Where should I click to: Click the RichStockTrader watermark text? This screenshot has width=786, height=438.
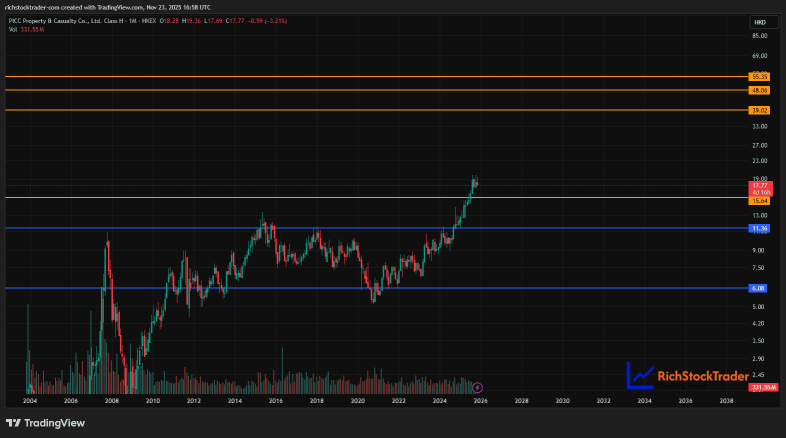point(703,376)
